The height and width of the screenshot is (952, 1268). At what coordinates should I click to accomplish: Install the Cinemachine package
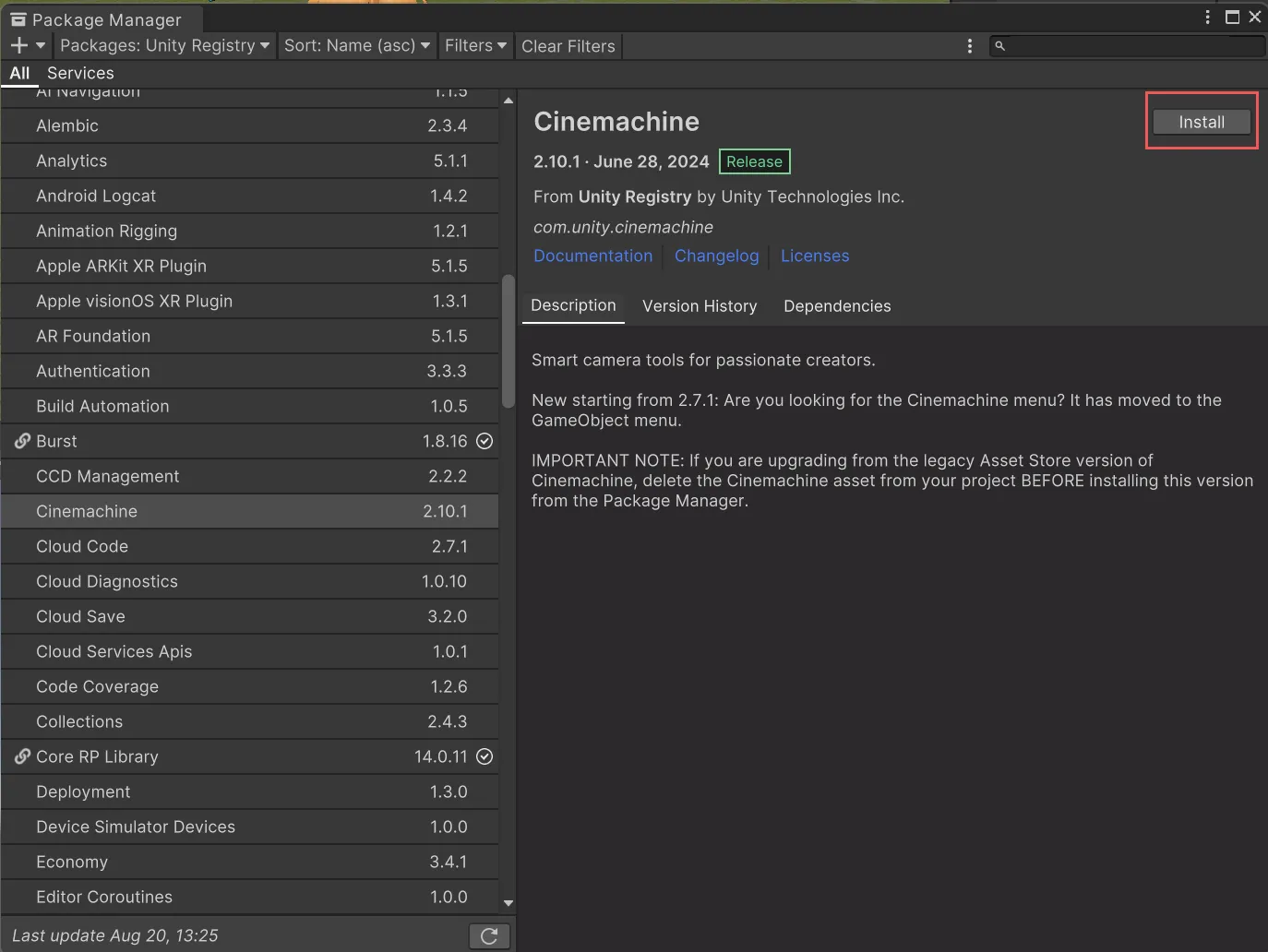coord(1201,122)
